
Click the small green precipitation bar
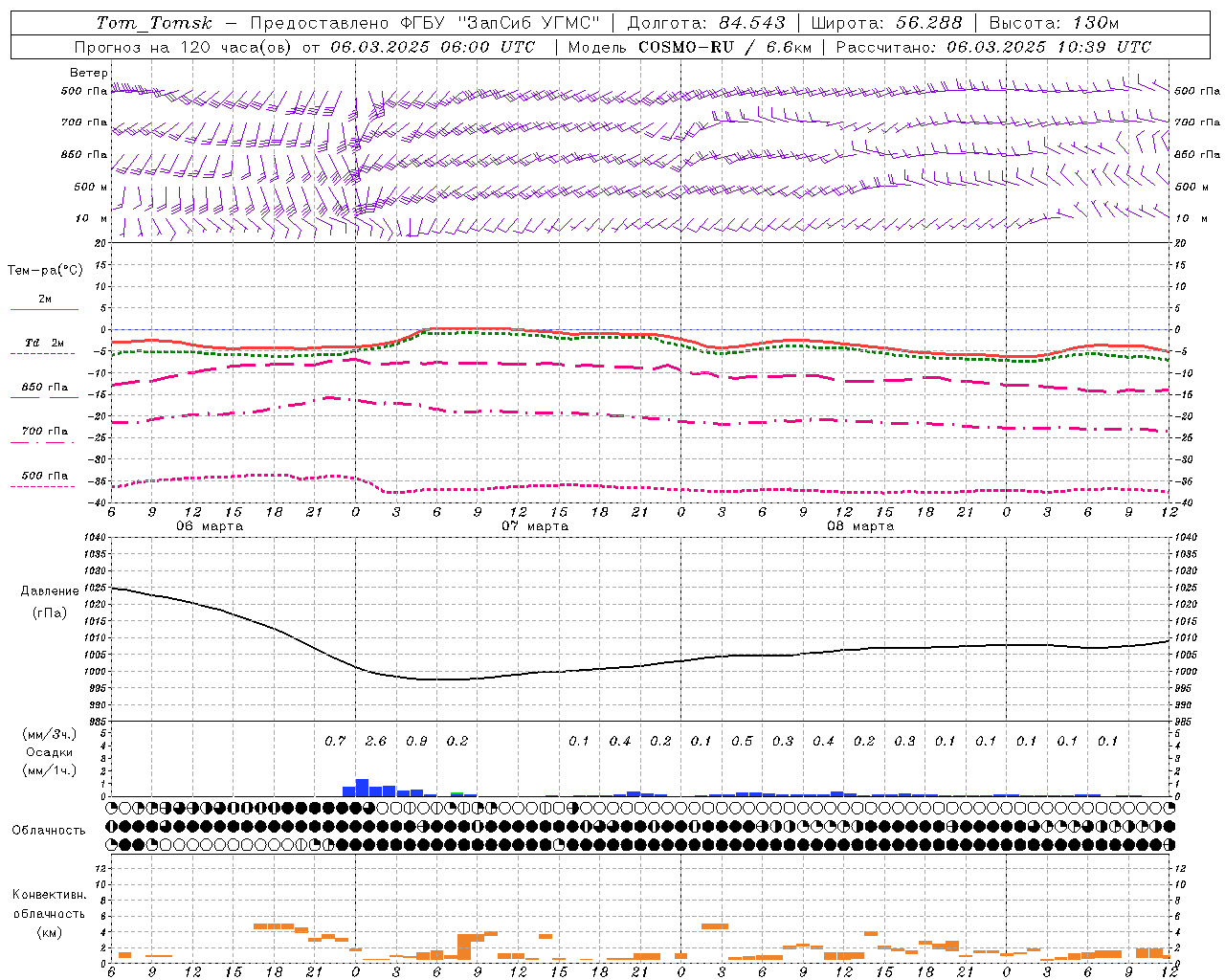coord(457,793)
